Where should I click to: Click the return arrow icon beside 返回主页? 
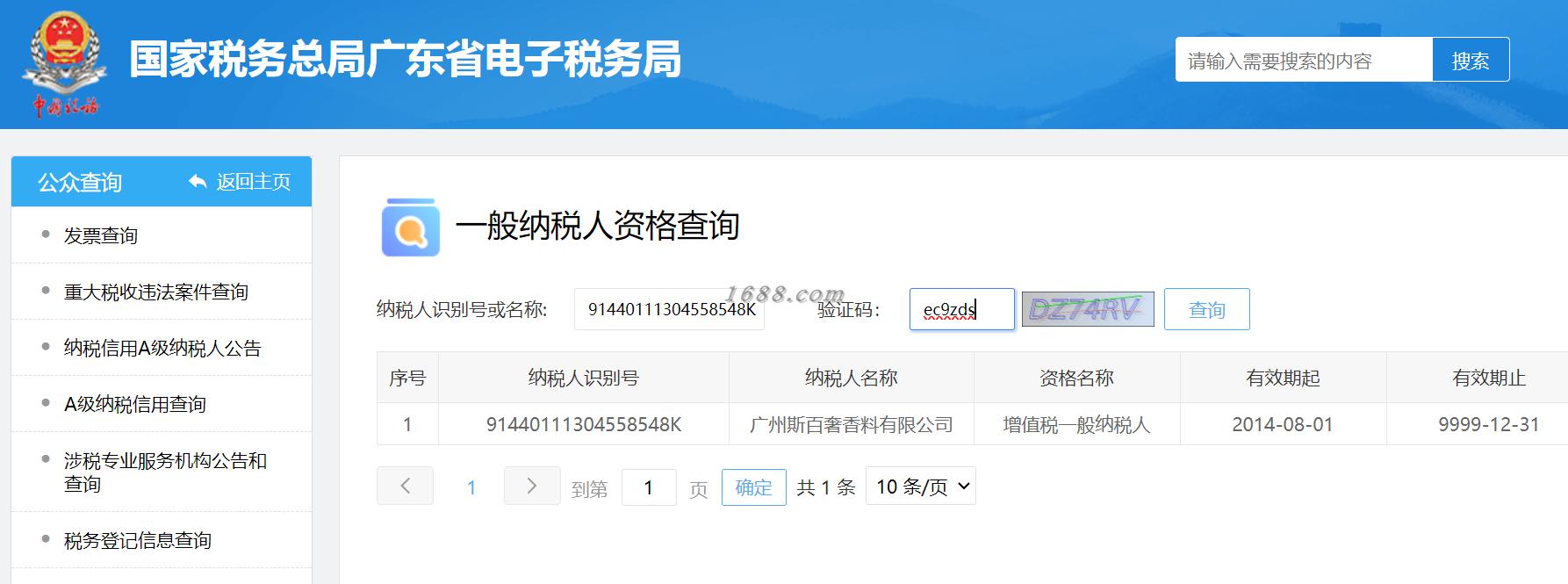point(198,182)
